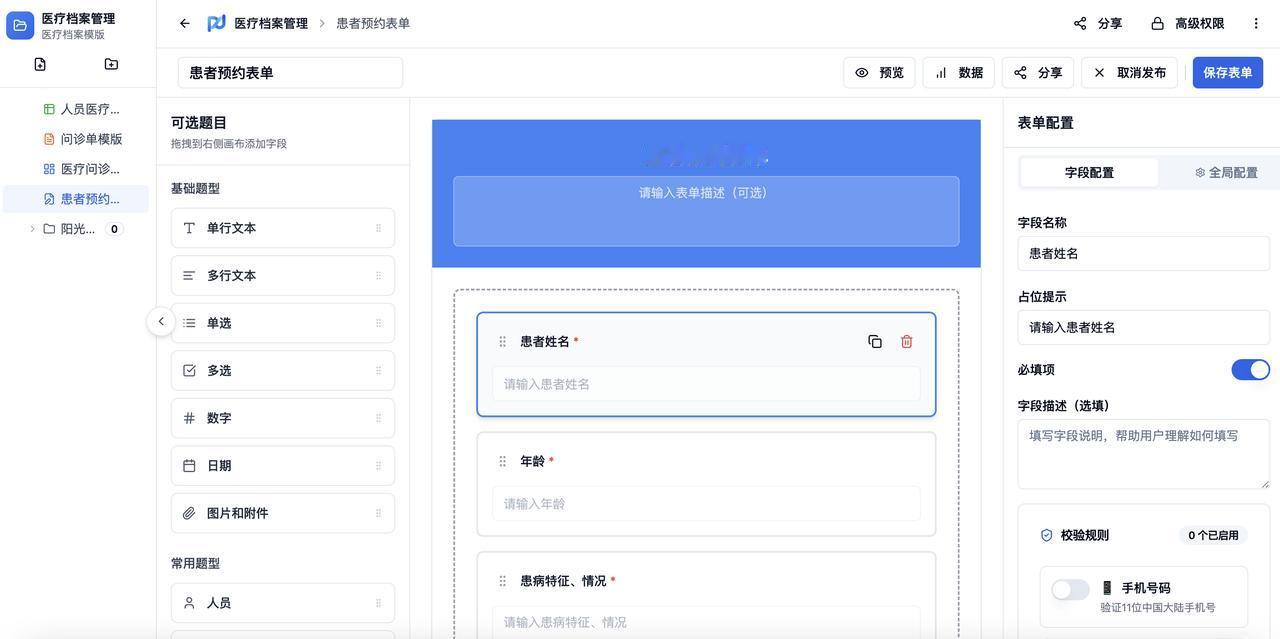
Task: Select the 字段配置 tab
Action: click(1089, 172)
